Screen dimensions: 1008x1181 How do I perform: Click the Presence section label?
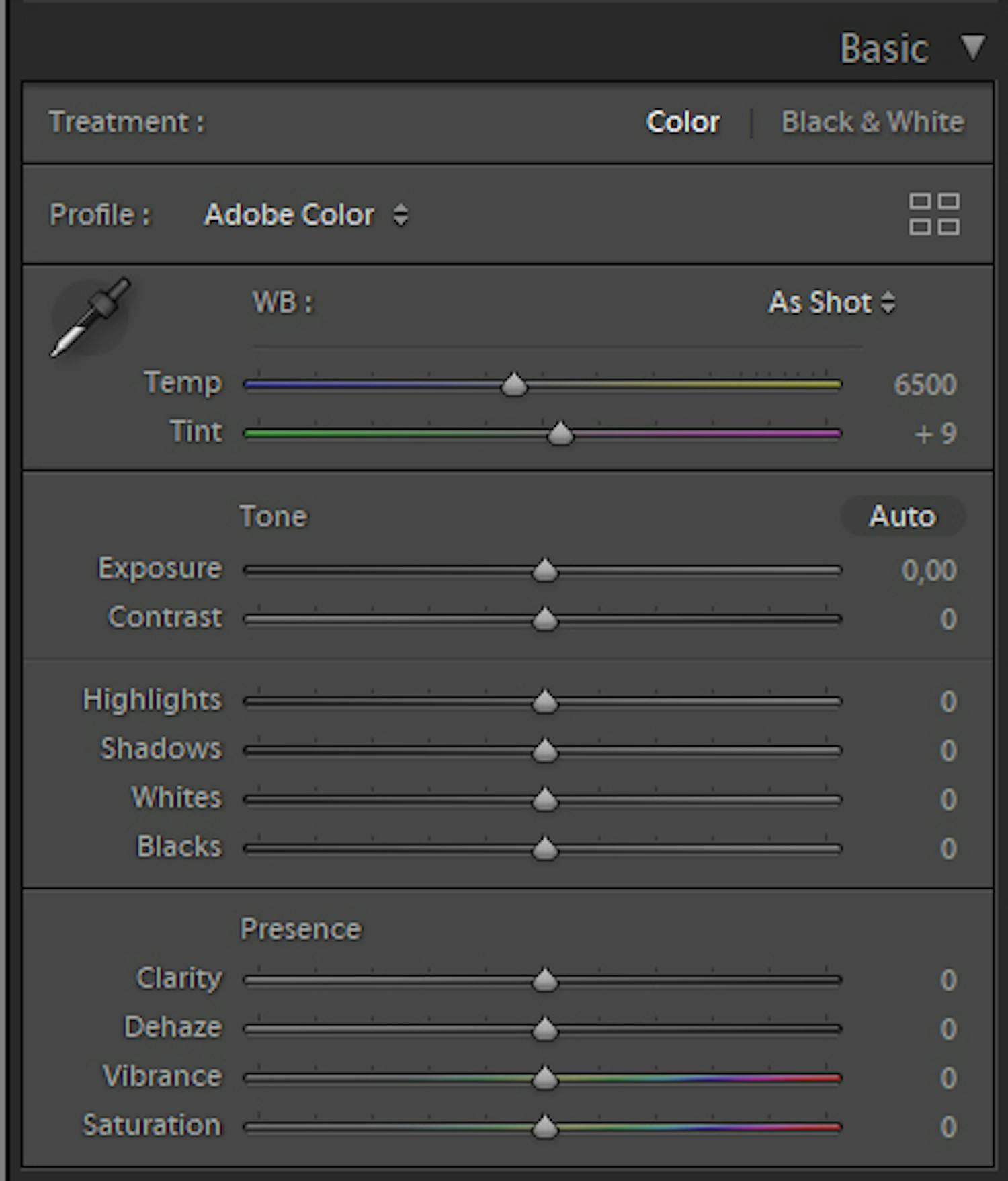[301, 929]
